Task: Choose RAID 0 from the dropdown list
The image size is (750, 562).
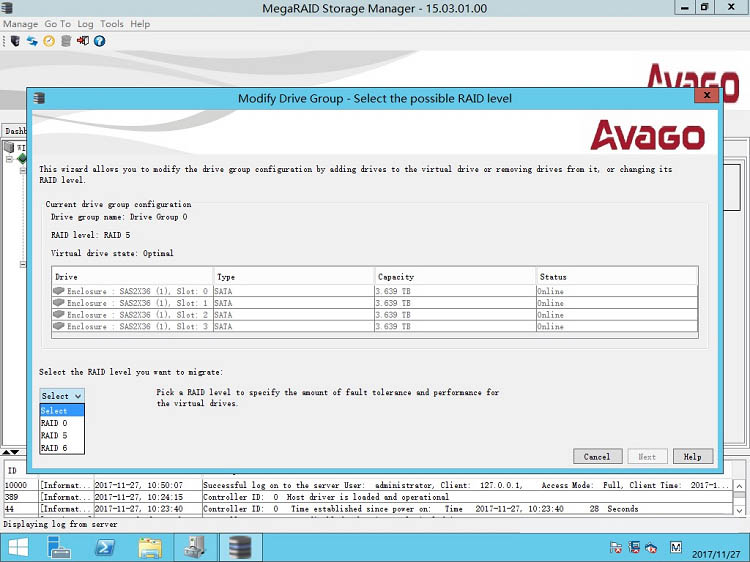Action: (62, 423)
